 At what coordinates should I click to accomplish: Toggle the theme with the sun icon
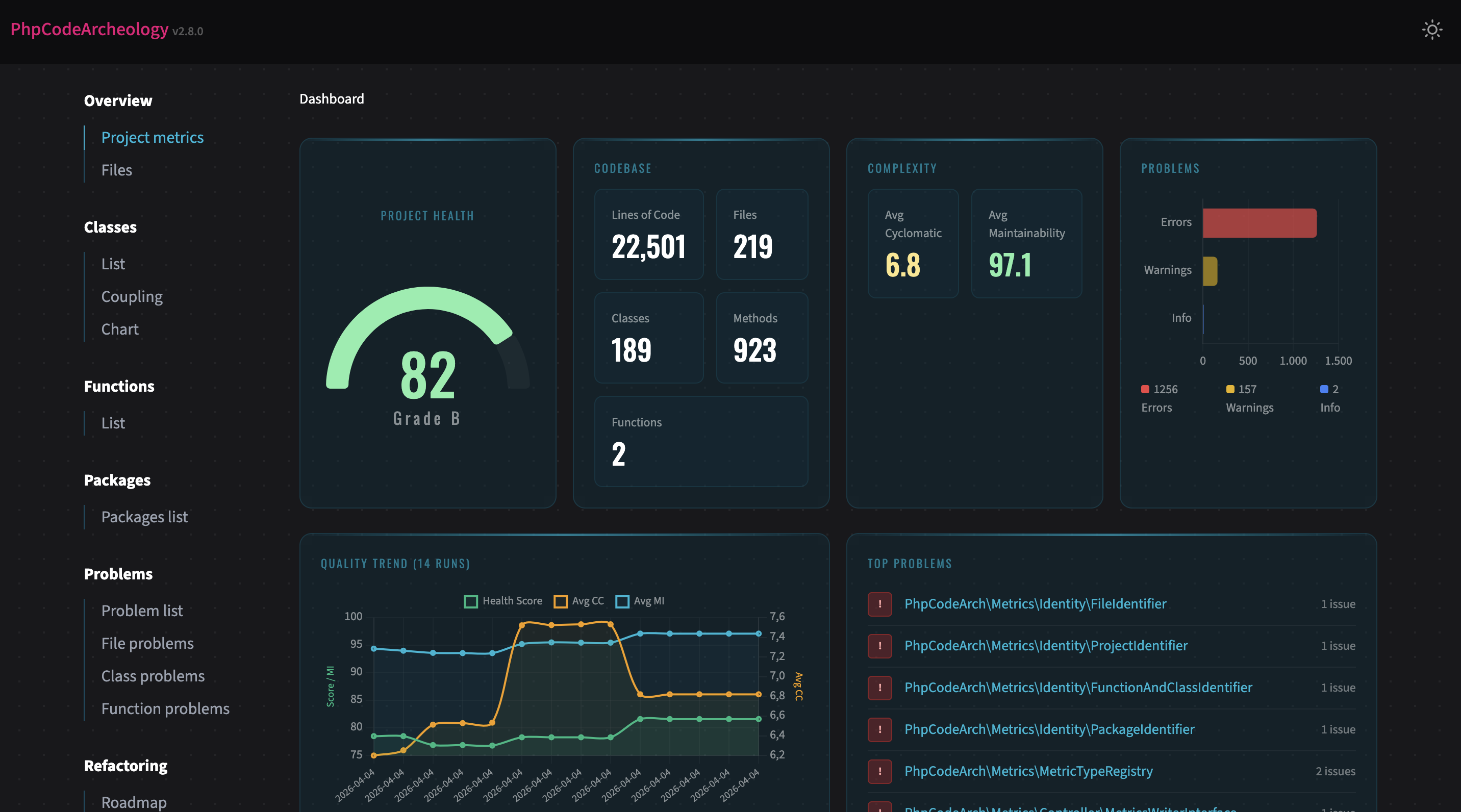pos(1431,30)
